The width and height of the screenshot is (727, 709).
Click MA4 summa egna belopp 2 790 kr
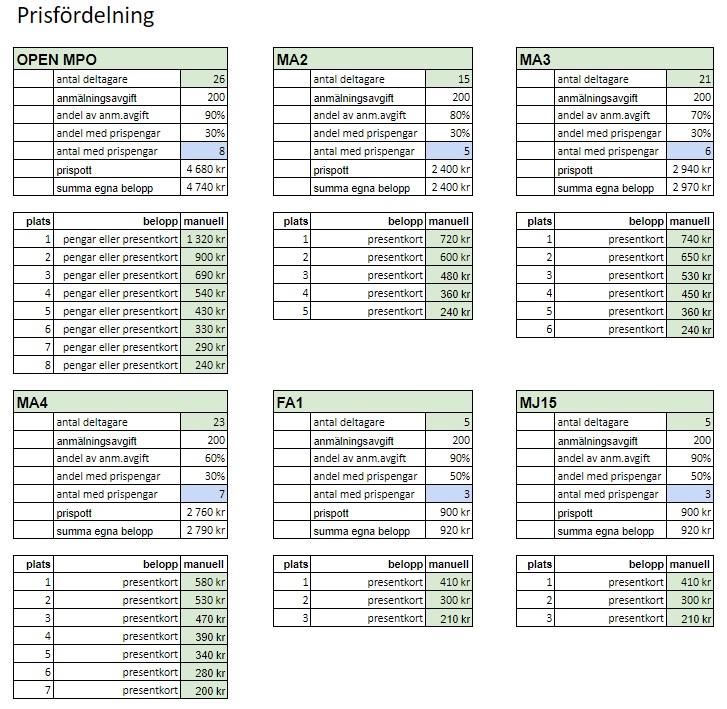pyautogui.click(x=204, y=530)
